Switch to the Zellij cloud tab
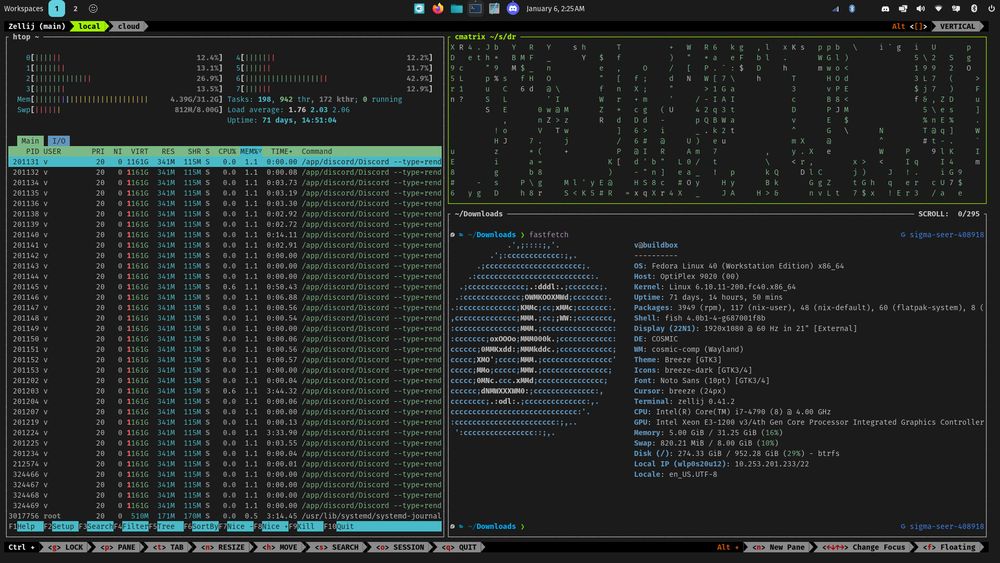Viewport: 1000px width, 563px height. (128, 26)
